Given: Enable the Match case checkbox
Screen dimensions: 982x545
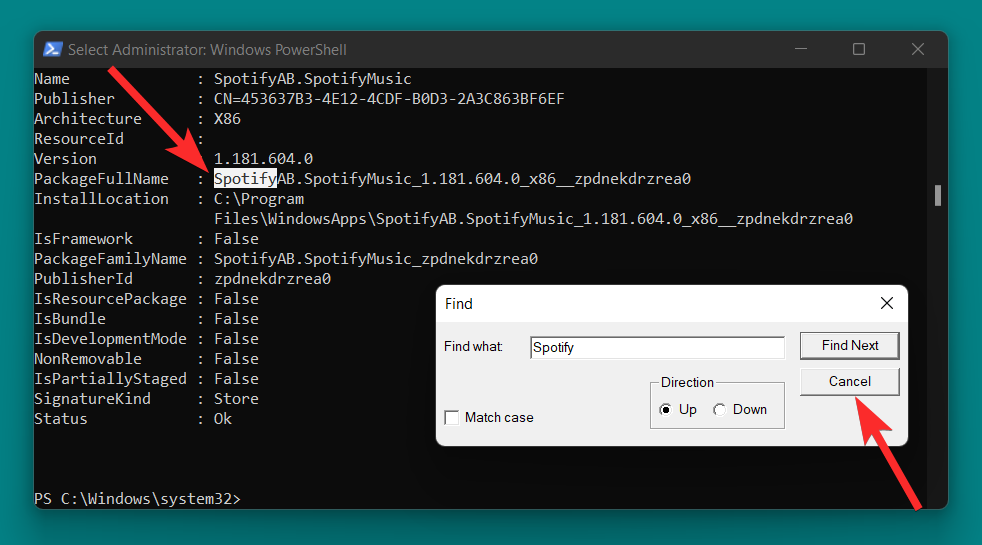Looking at the screenshot, I should point(452,417).
